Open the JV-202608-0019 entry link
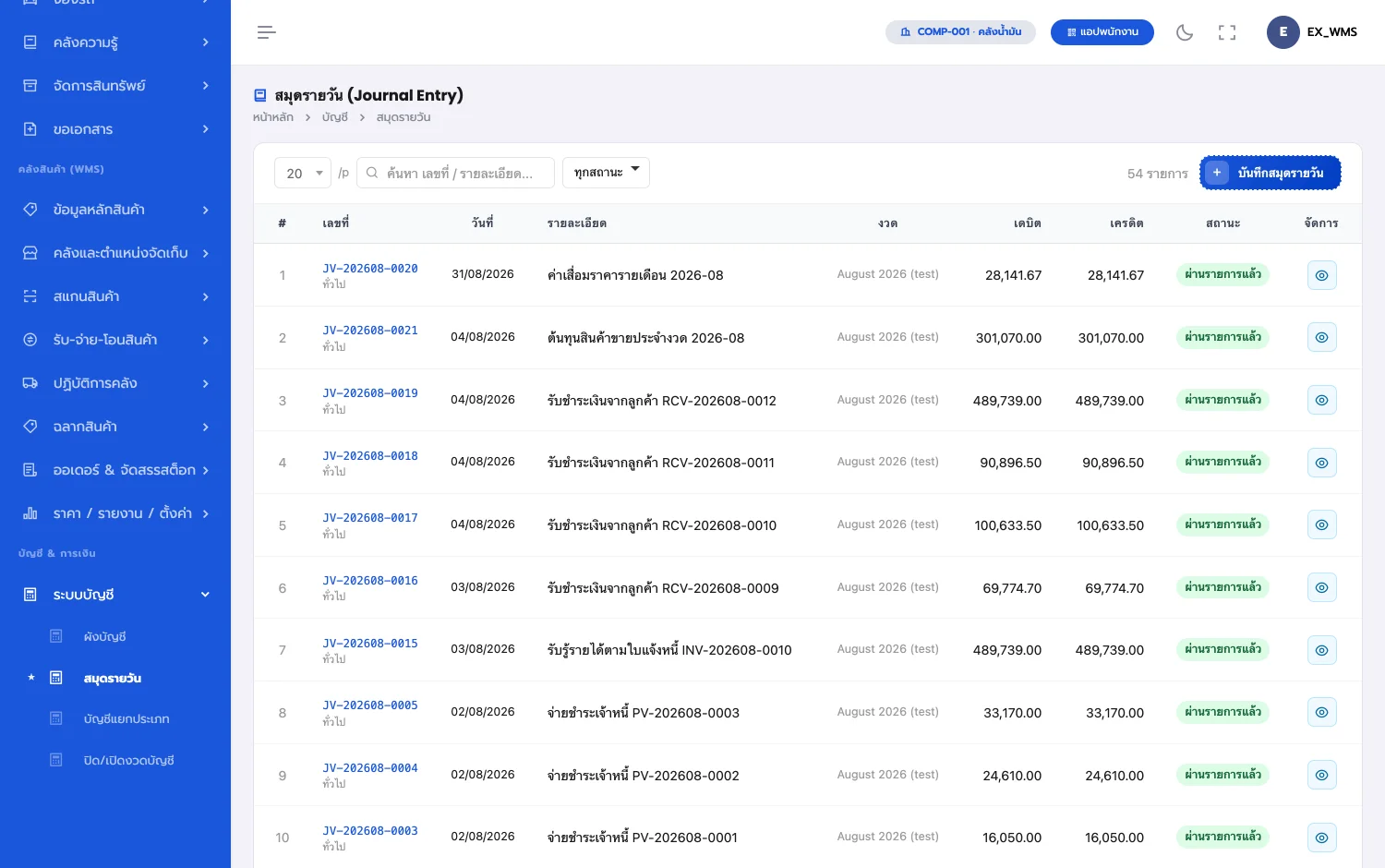 [370, 393]
